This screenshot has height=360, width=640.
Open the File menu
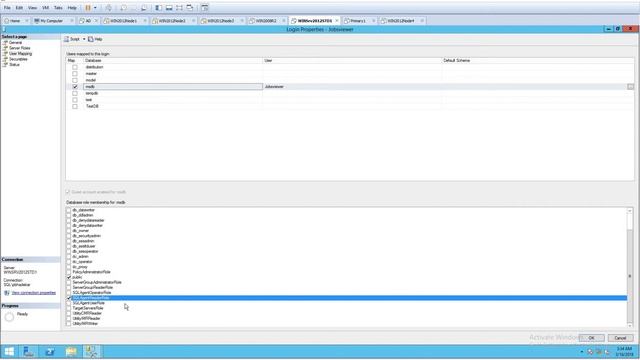click(x=7, y=8)
